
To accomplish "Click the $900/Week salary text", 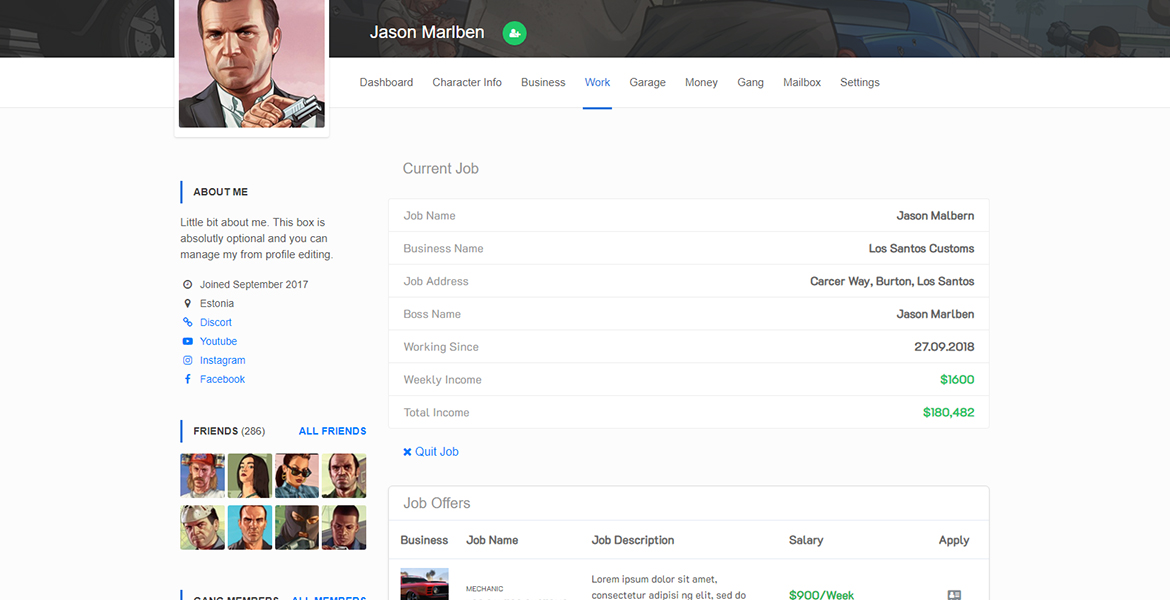I will click(x=821, y=595).
